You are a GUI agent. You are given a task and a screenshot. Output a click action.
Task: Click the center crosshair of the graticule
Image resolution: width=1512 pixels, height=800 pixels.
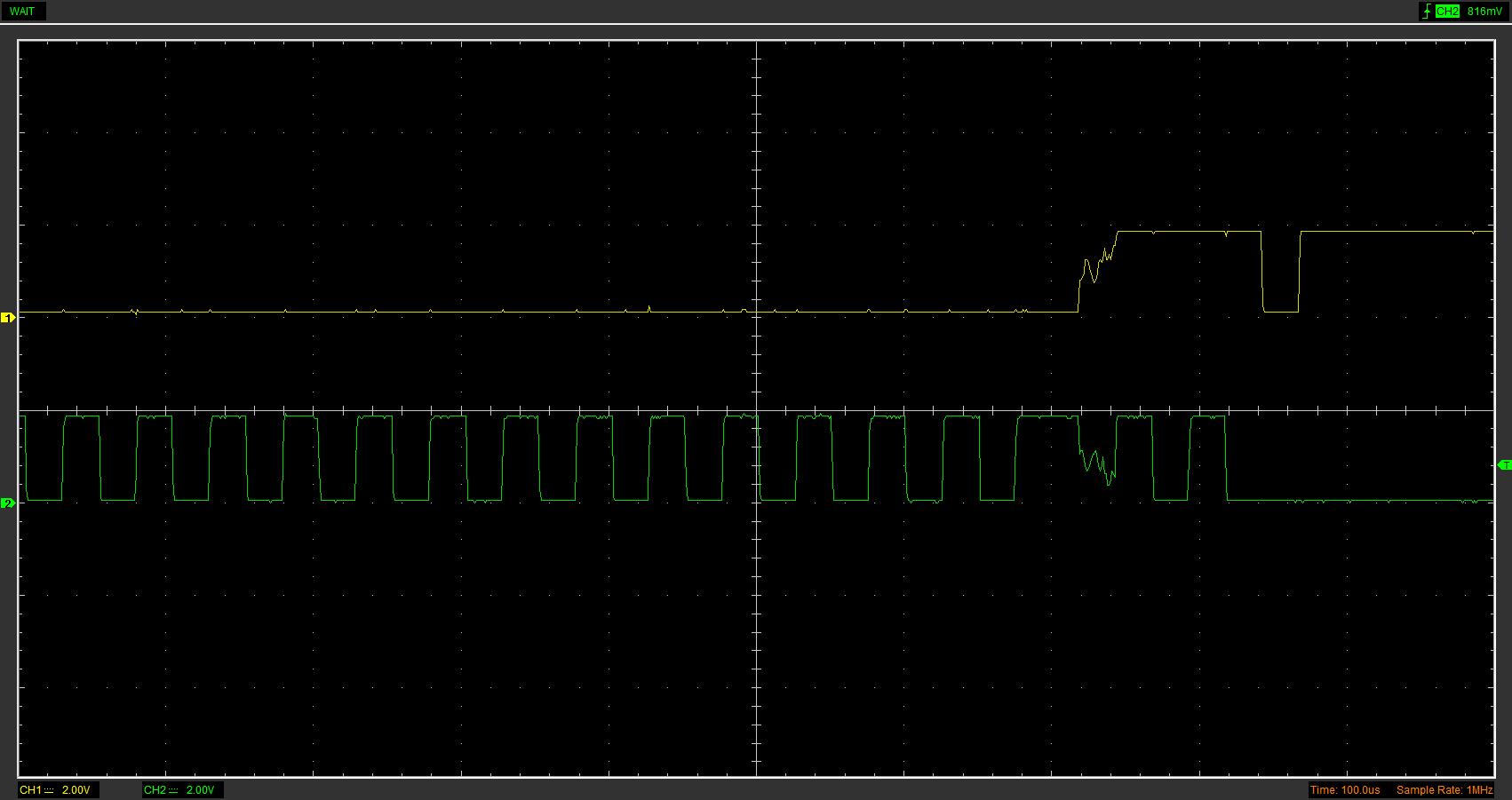[757, 410]
